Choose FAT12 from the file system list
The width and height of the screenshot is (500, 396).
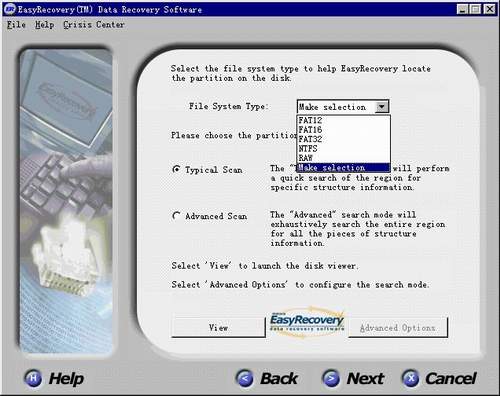click(343, 120)
